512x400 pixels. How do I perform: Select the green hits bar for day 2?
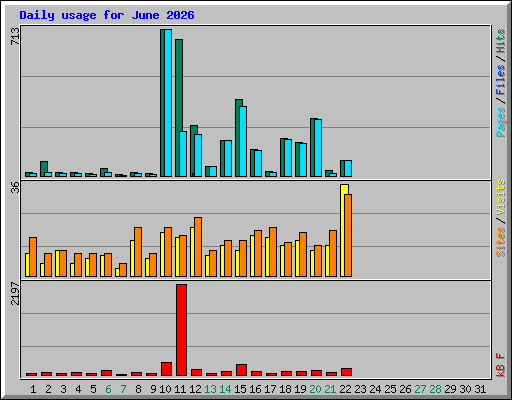tap(44, 169)
